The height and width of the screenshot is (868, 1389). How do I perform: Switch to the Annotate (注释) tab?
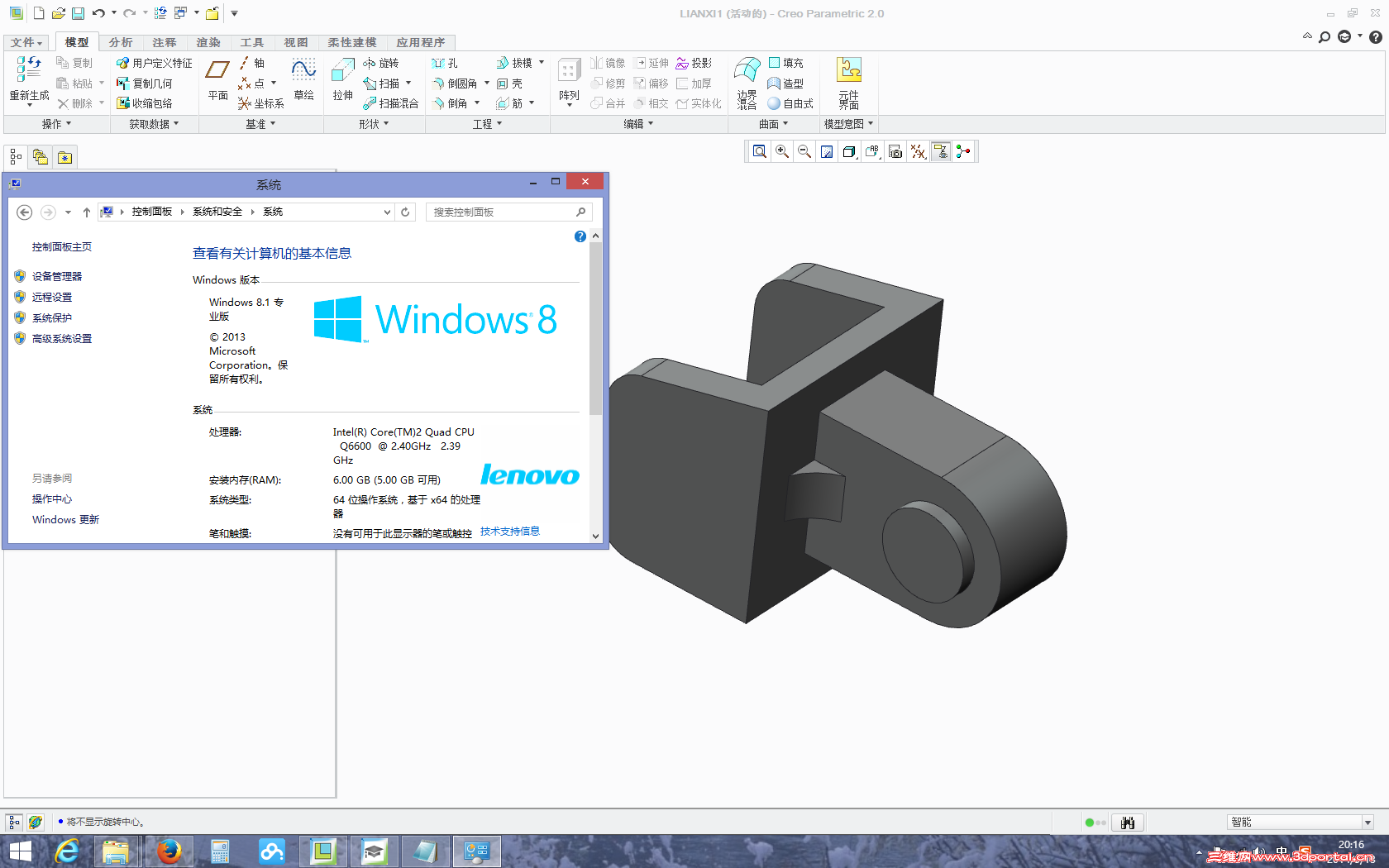(x=165, y=42)
